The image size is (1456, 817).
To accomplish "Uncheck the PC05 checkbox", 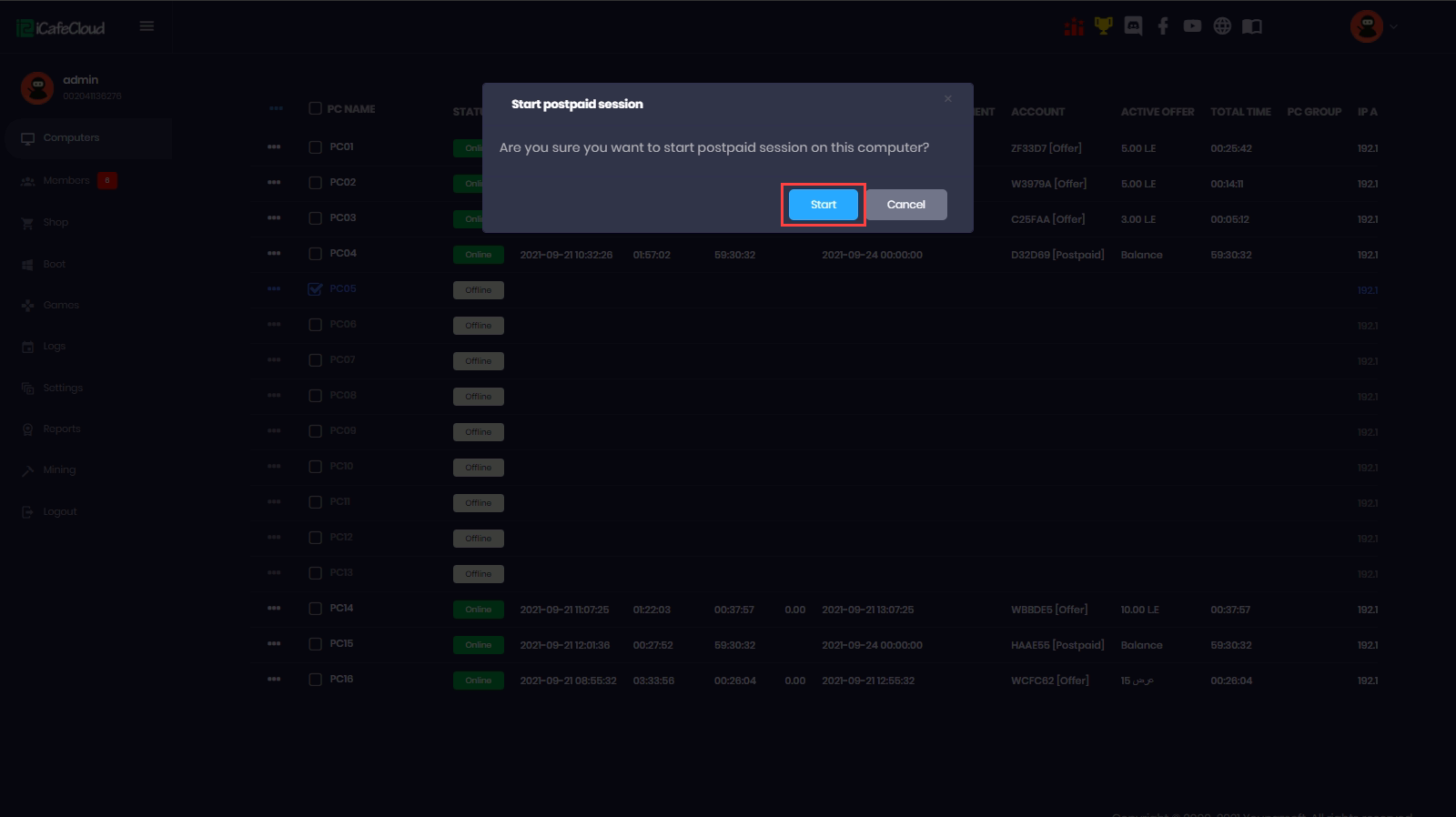I will click(315, 289).
